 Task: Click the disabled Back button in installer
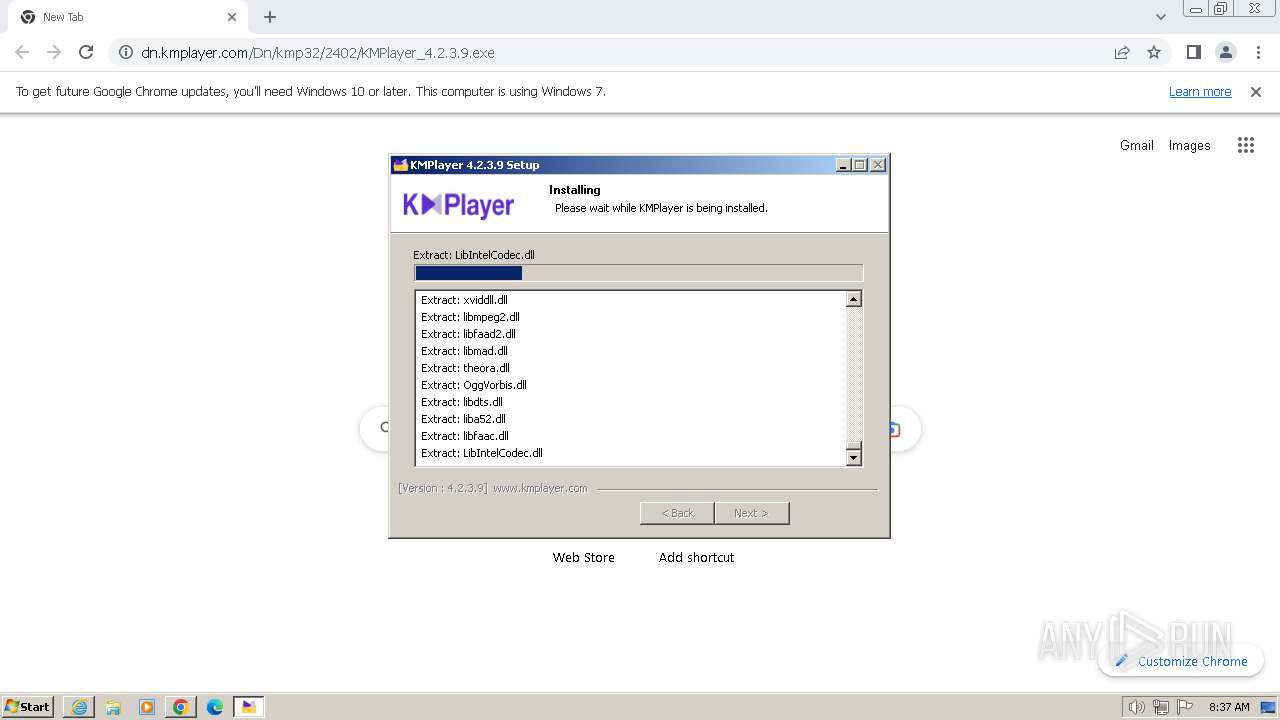[677, 513]
